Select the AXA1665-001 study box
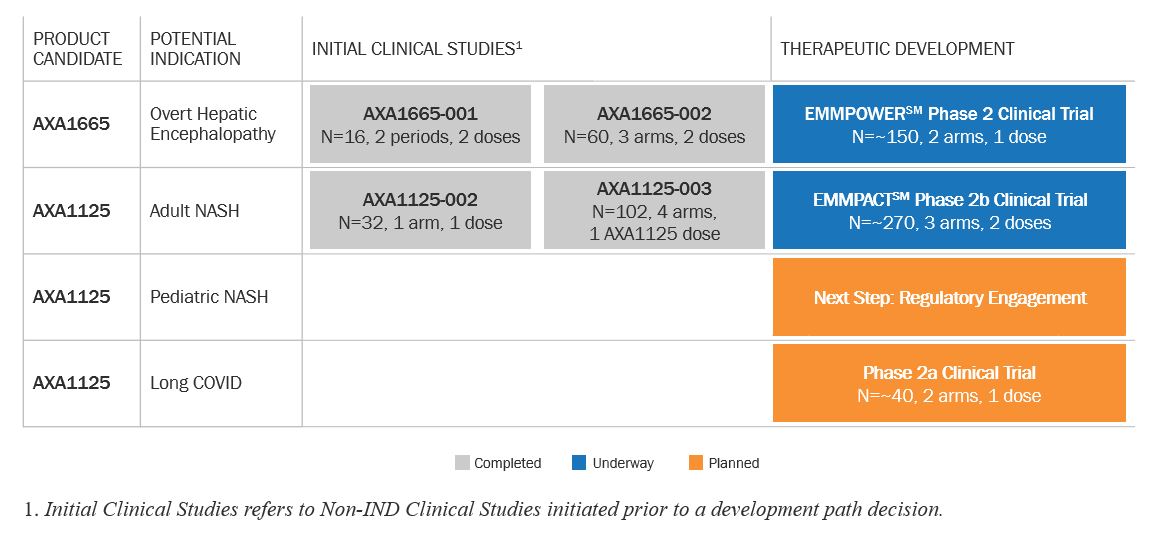Viewport: 1171px width, 550px height. [x=420, y=124]
